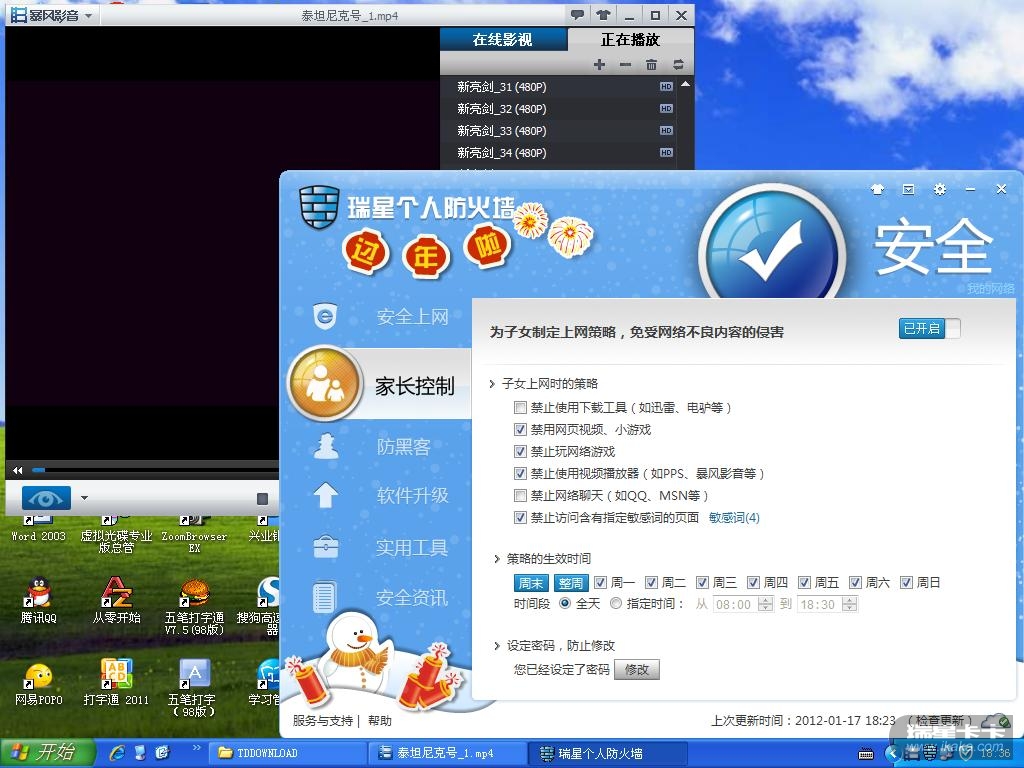Uncheck 禁止访问含有指定敏感词的页面 option
The height and width of the screenshot is (768, 1024).
(x=520, y=518)
